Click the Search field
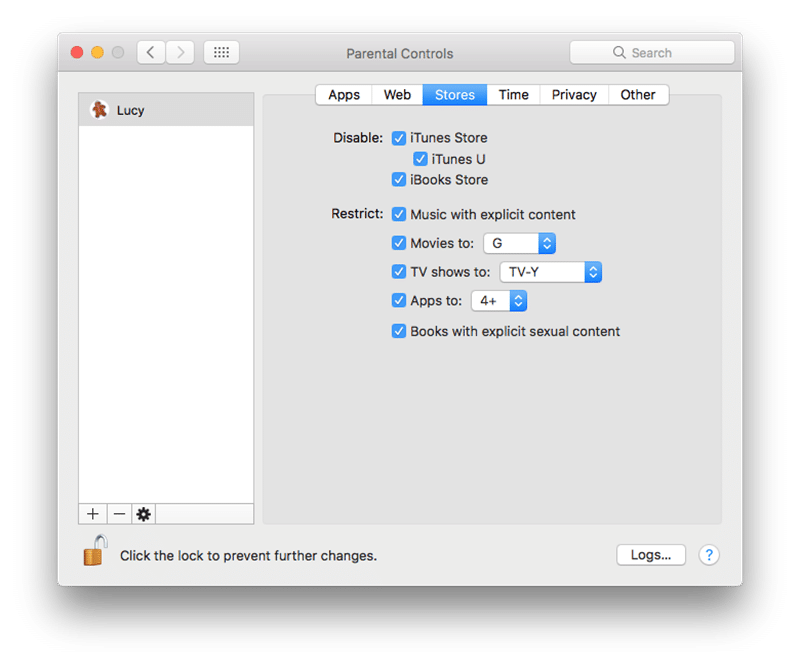The image size is (800, 668). [652, 53]
